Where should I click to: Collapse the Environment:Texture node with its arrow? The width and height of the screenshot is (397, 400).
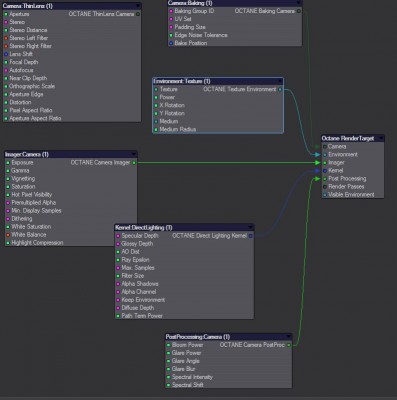tap(280, 81)
